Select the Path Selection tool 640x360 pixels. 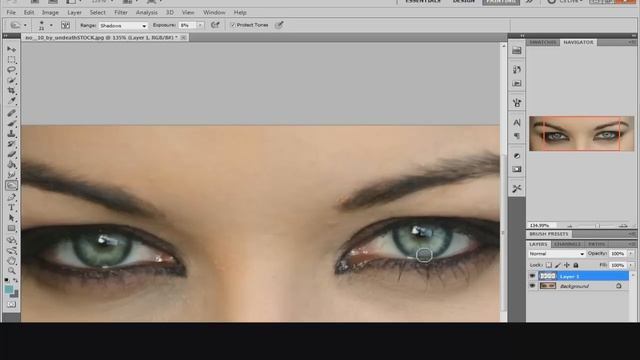[11, 218]
